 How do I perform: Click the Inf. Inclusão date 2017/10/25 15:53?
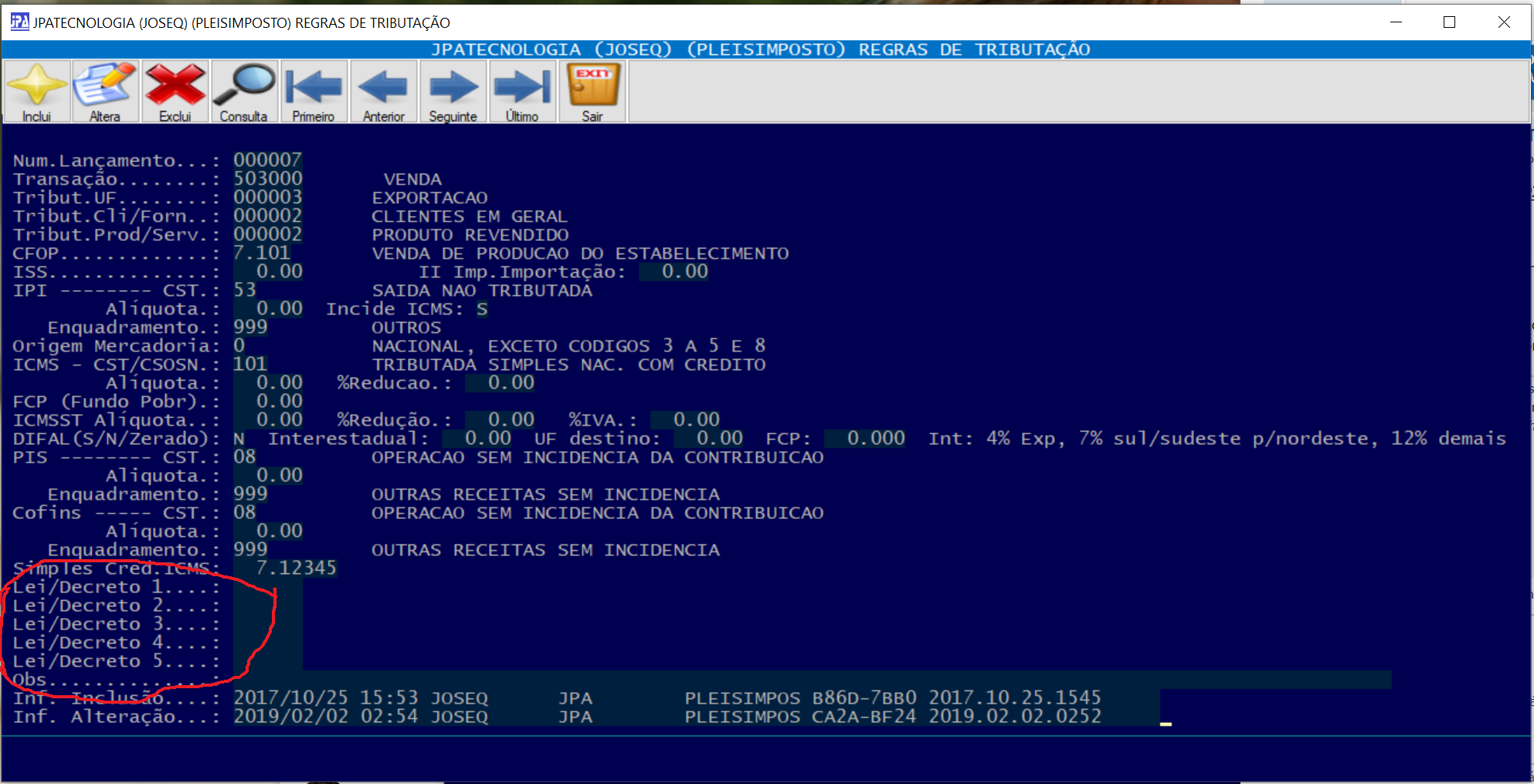326,698
